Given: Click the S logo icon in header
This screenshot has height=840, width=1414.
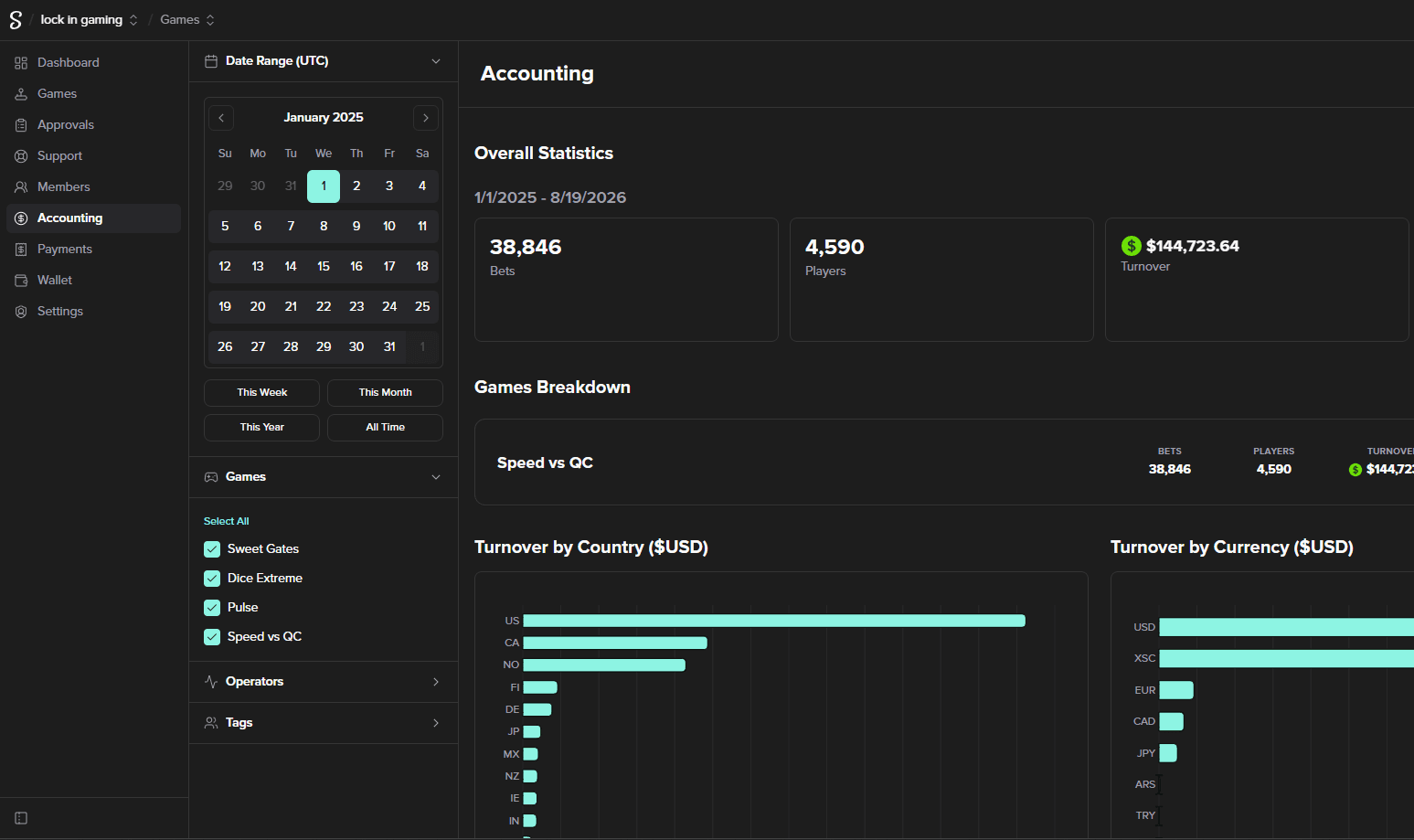Looking at the screenshot, I should tap(16, 20).
